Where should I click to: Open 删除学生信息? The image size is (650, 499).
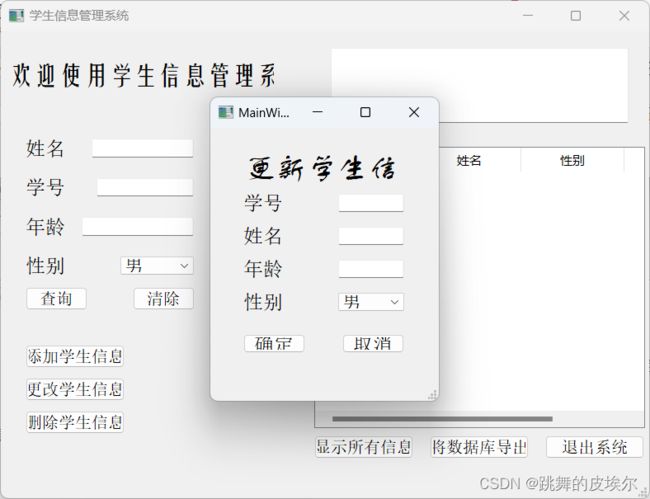(x=75, y=422)
